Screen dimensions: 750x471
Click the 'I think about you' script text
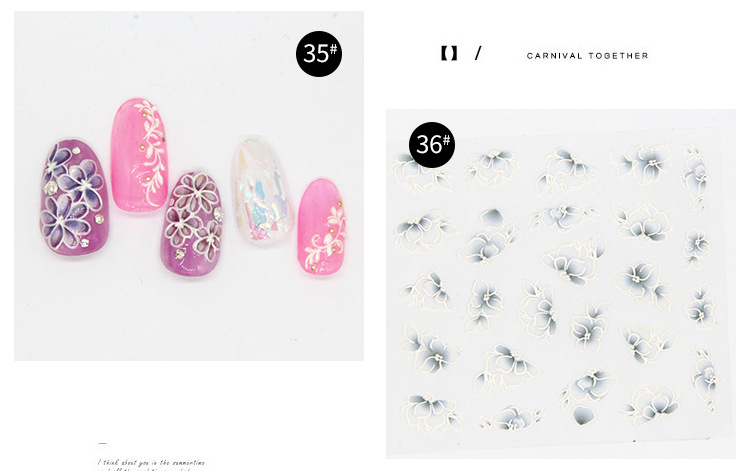point(151,462)
